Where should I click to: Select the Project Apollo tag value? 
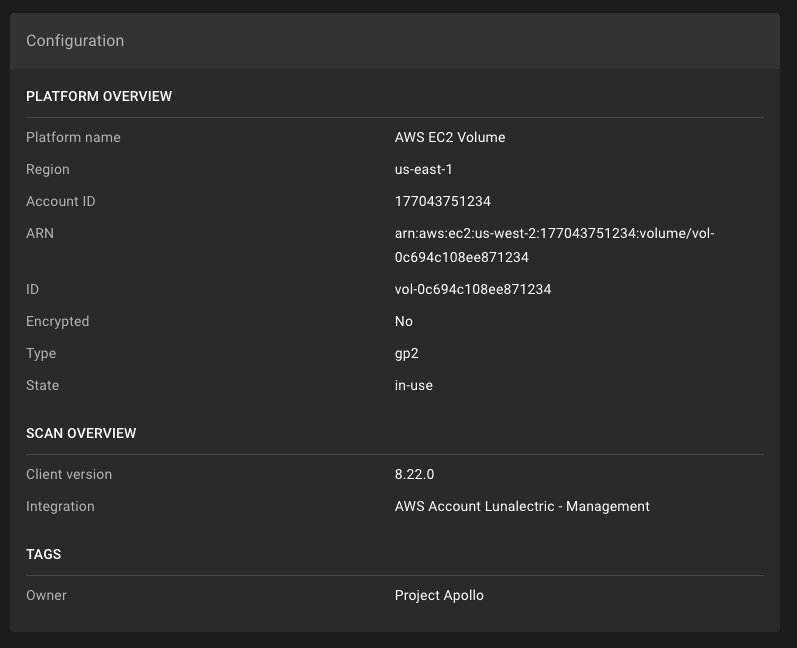coord(439,596)
